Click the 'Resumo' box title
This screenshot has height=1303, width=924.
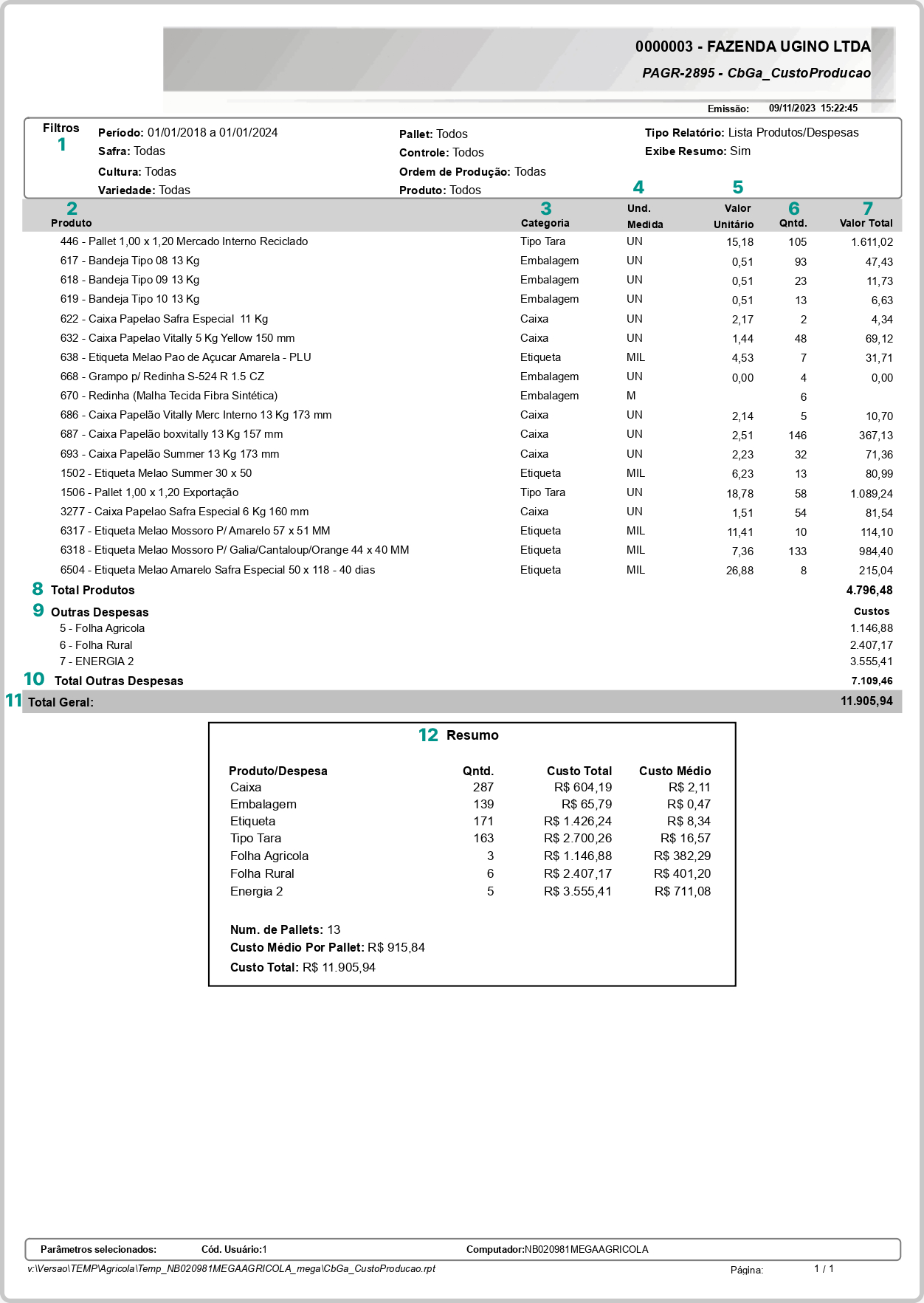point(472,735)
